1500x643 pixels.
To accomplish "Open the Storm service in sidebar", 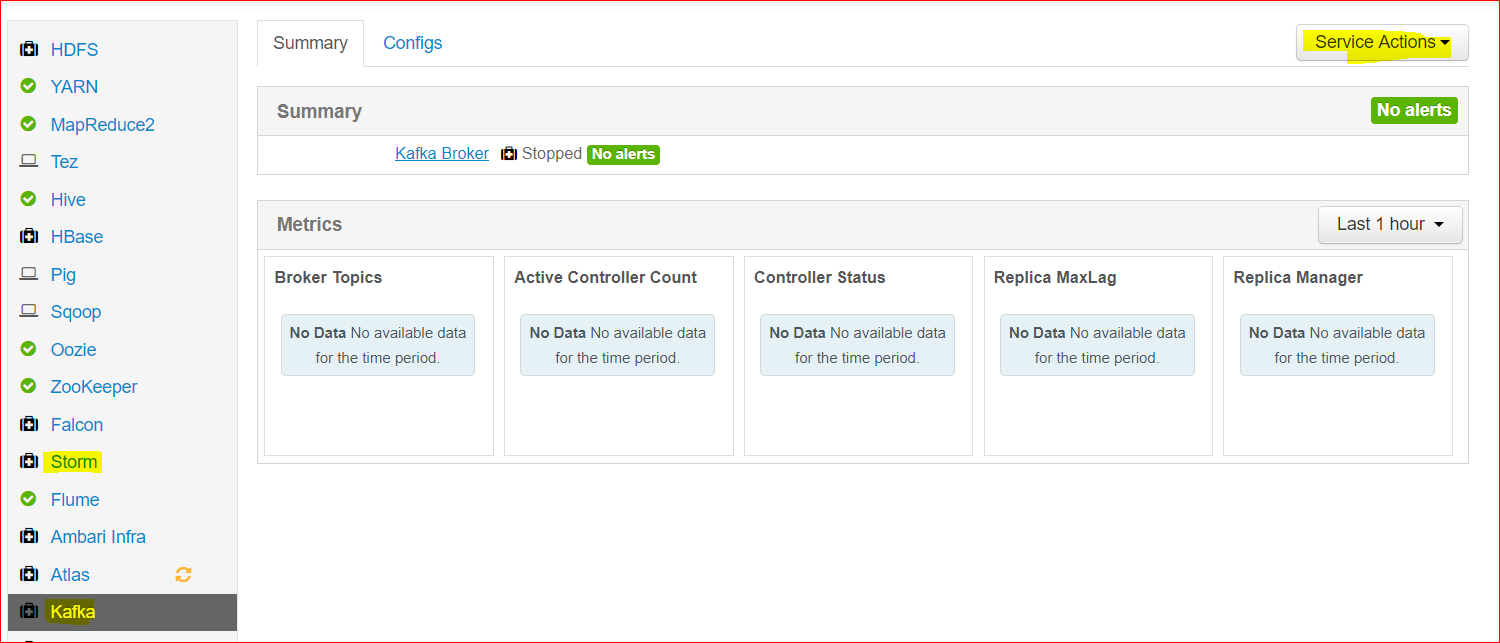I will click(74, 462).
